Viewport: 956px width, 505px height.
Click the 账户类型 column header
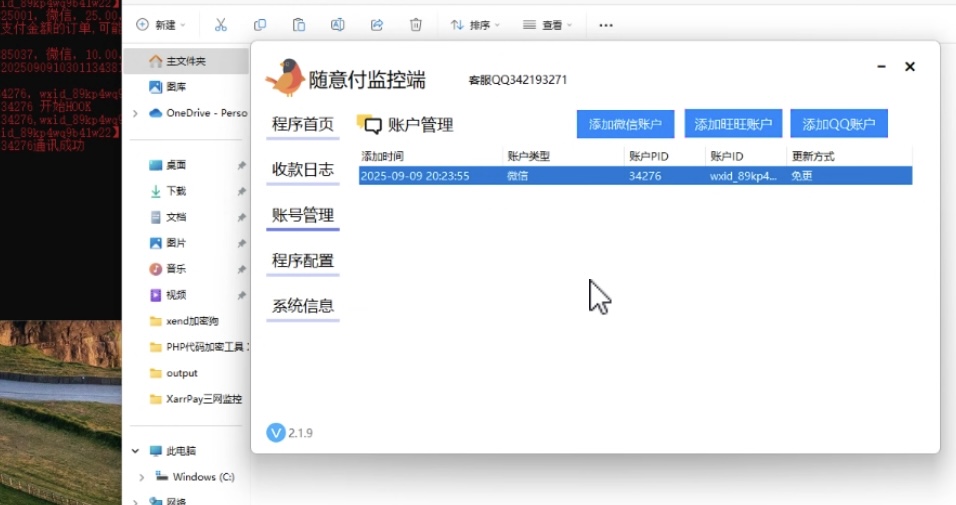point(564,157)
